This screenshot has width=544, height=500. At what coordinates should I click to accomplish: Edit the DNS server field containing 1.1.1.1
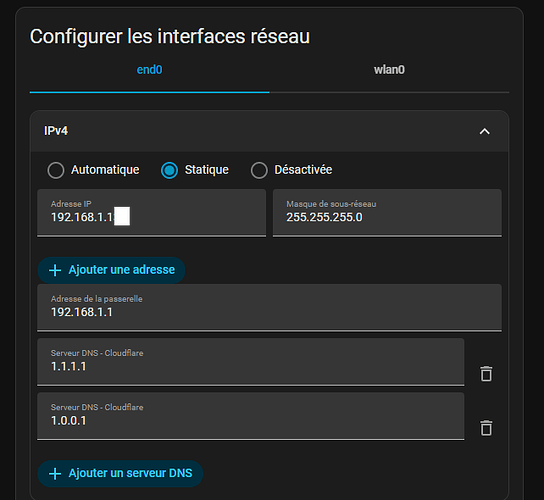pos(250,362)
